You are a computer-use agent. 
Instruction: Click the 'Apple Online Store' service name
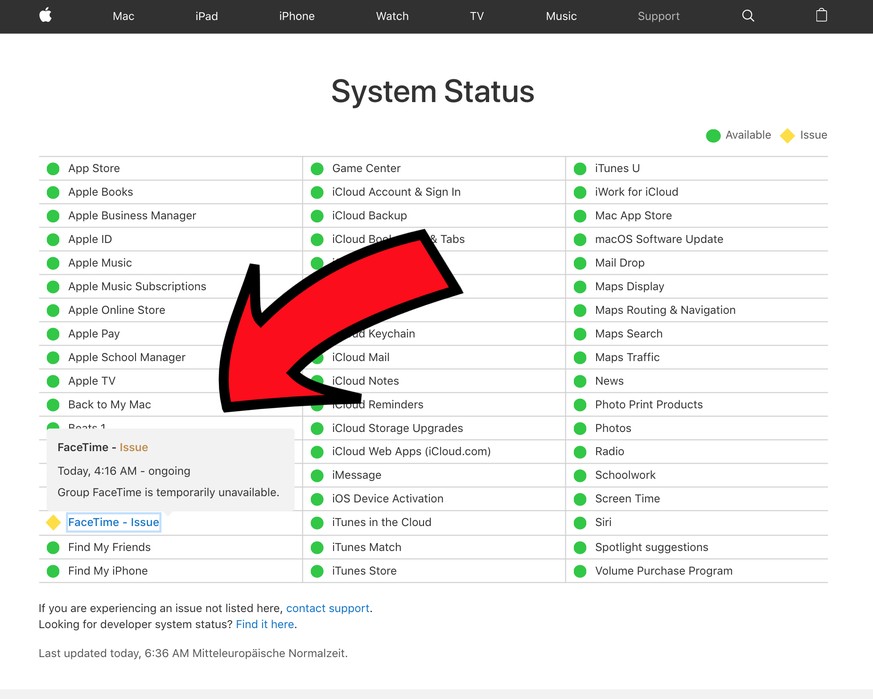pos(116,310)
